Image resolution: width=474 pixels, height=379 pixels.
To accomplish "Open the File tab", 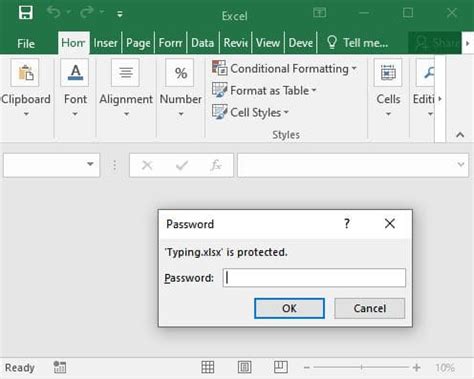I will click(26, 43).
